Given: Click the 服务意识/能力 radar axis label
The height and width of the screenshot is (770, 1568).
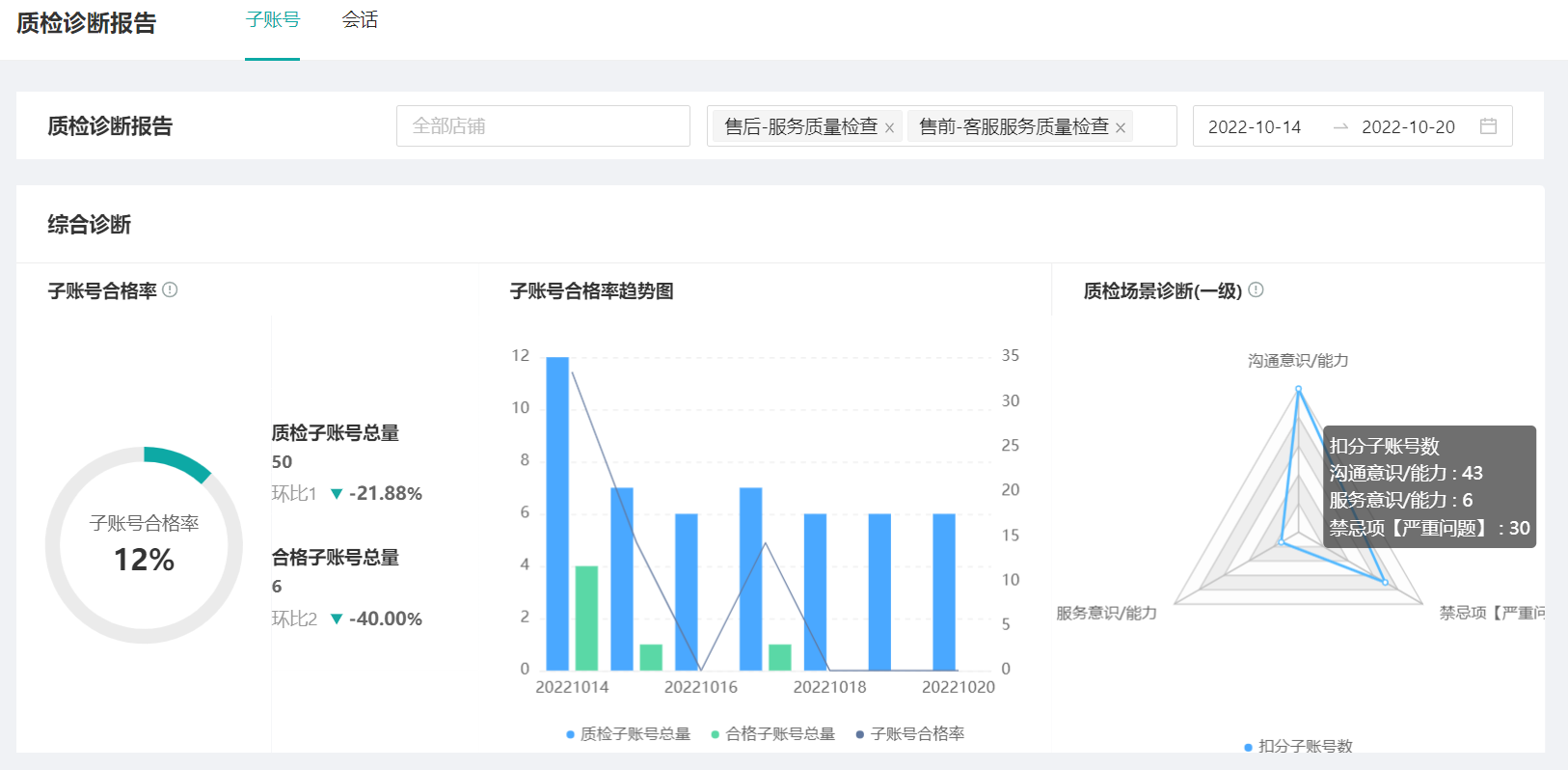Looking at the screenshot, I should 1106,613.
